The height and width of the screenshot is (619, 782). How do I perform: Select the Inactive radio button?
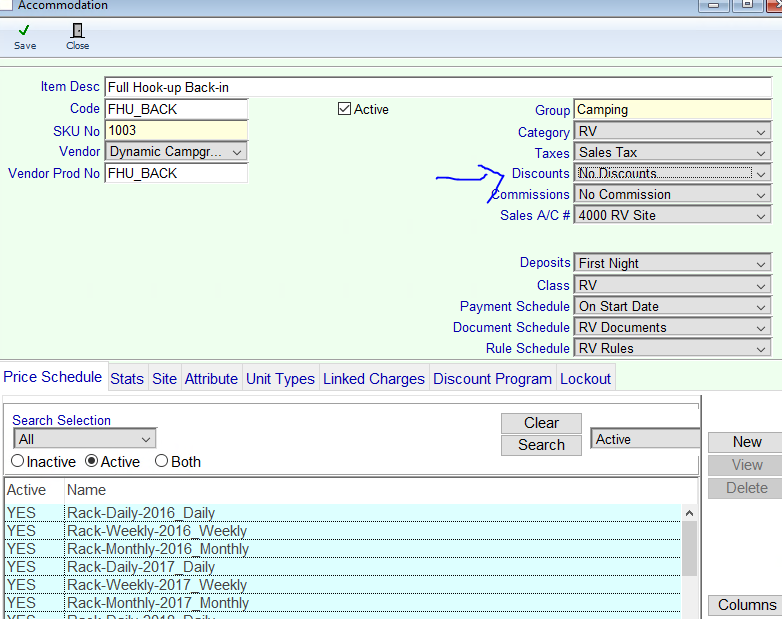pos(17,461)
